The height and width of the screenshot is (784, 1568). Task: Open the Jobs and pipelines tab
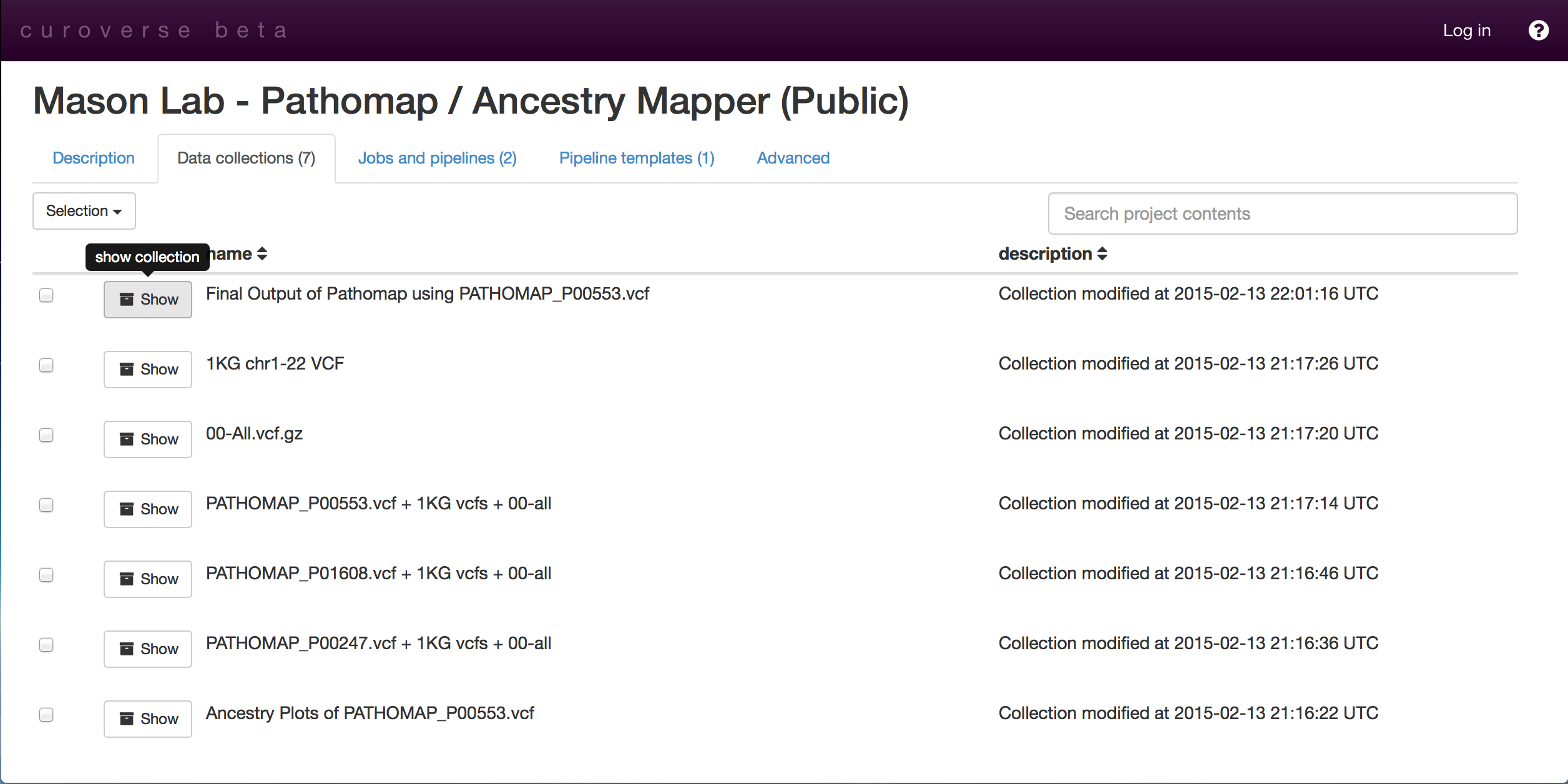(438, 158)
